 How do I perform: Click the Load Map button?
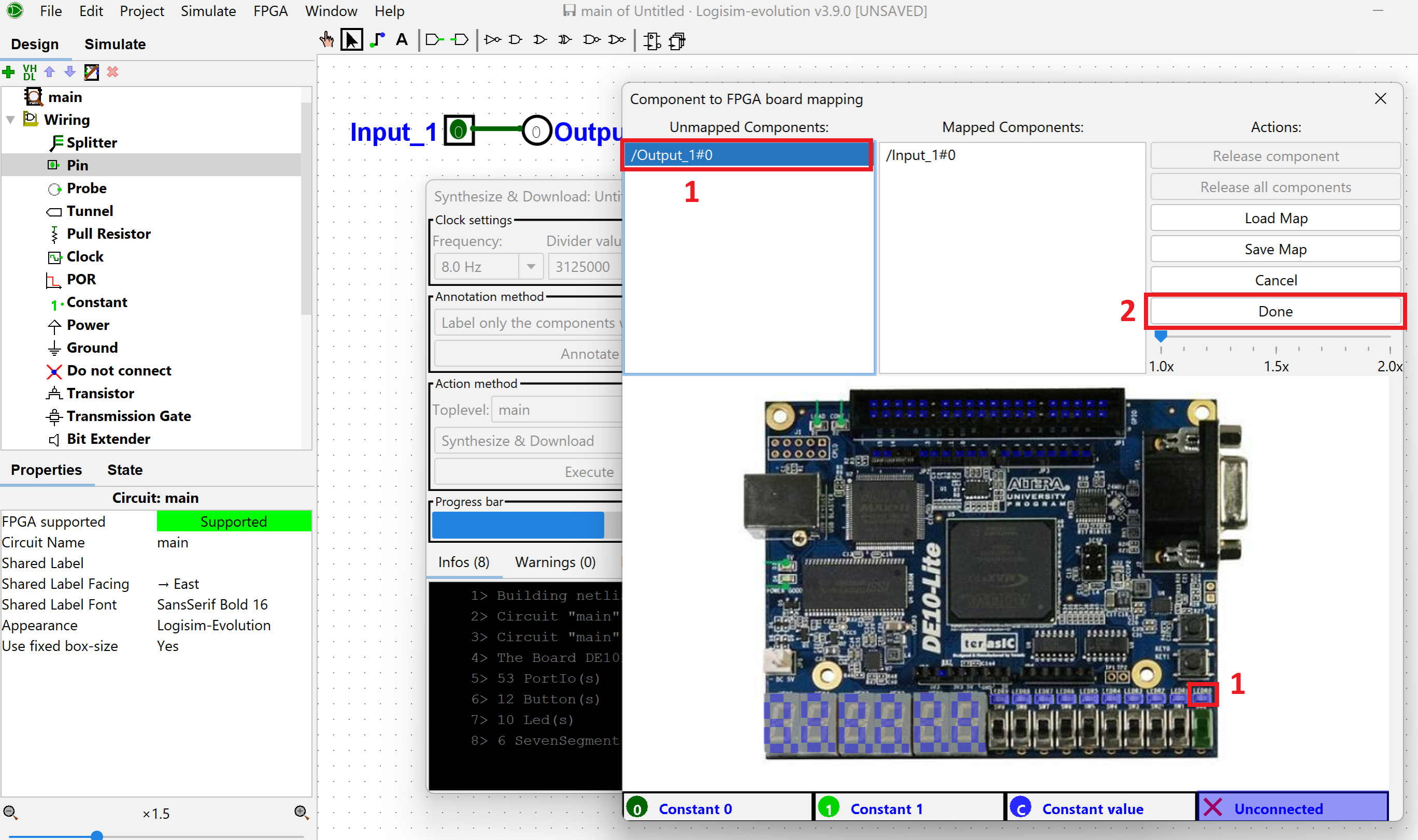1274,218
